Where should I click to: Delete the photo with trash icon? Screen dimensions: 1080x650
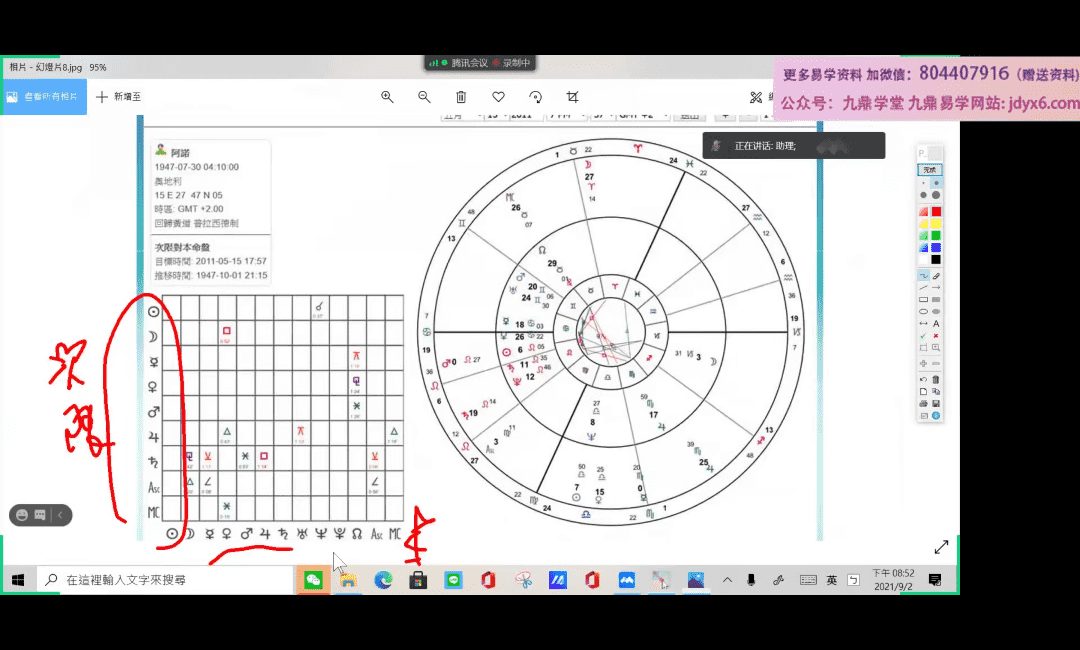461,97
